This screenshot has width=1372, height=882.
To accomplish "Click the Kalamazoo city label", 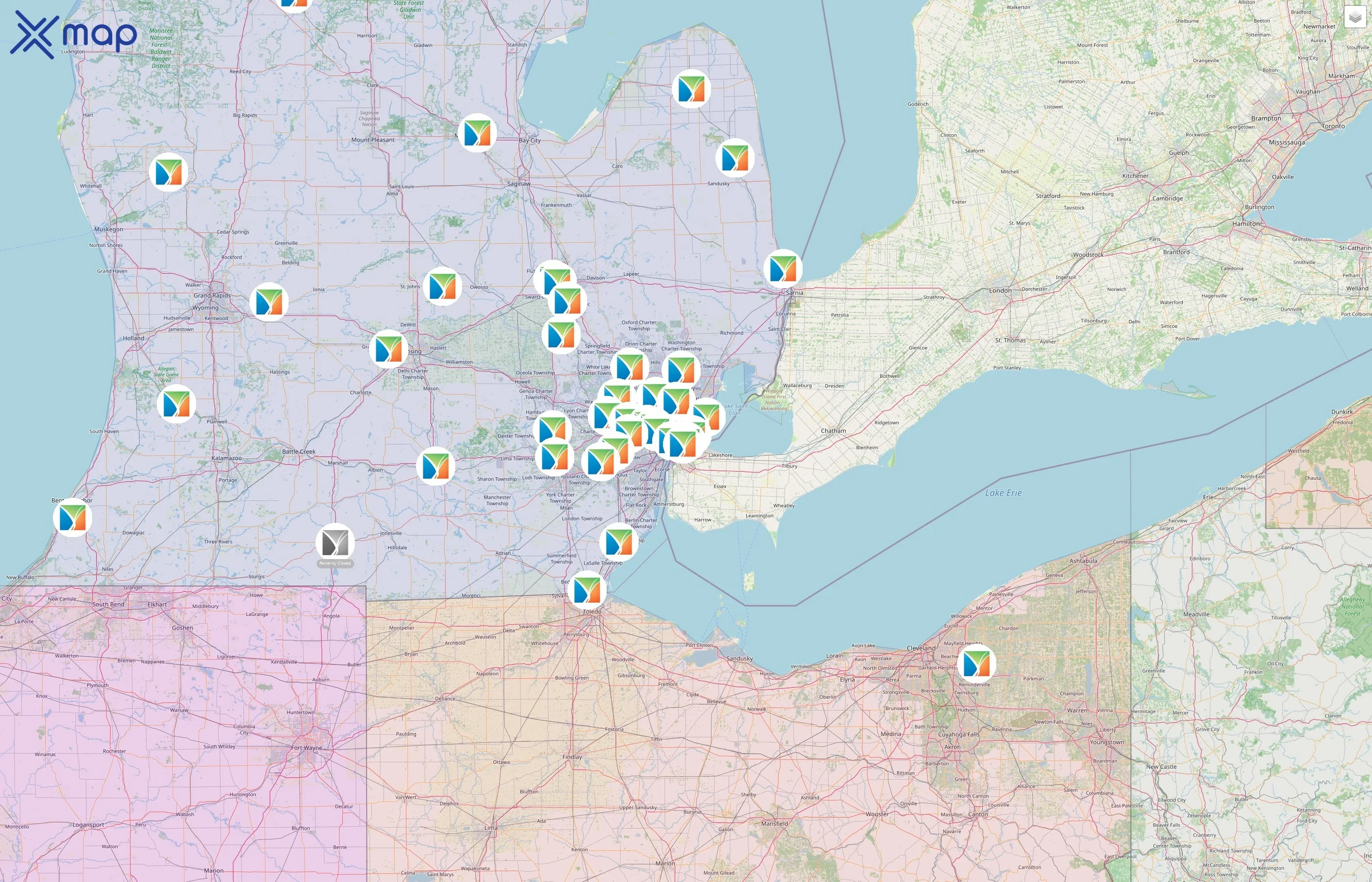I will 226,458.
